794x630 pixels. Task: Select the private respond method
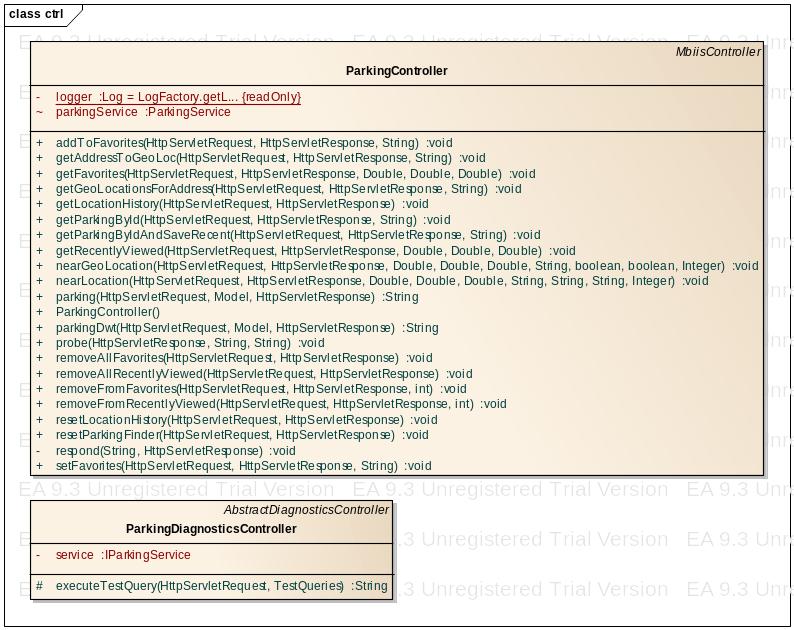tap(176, 451)
